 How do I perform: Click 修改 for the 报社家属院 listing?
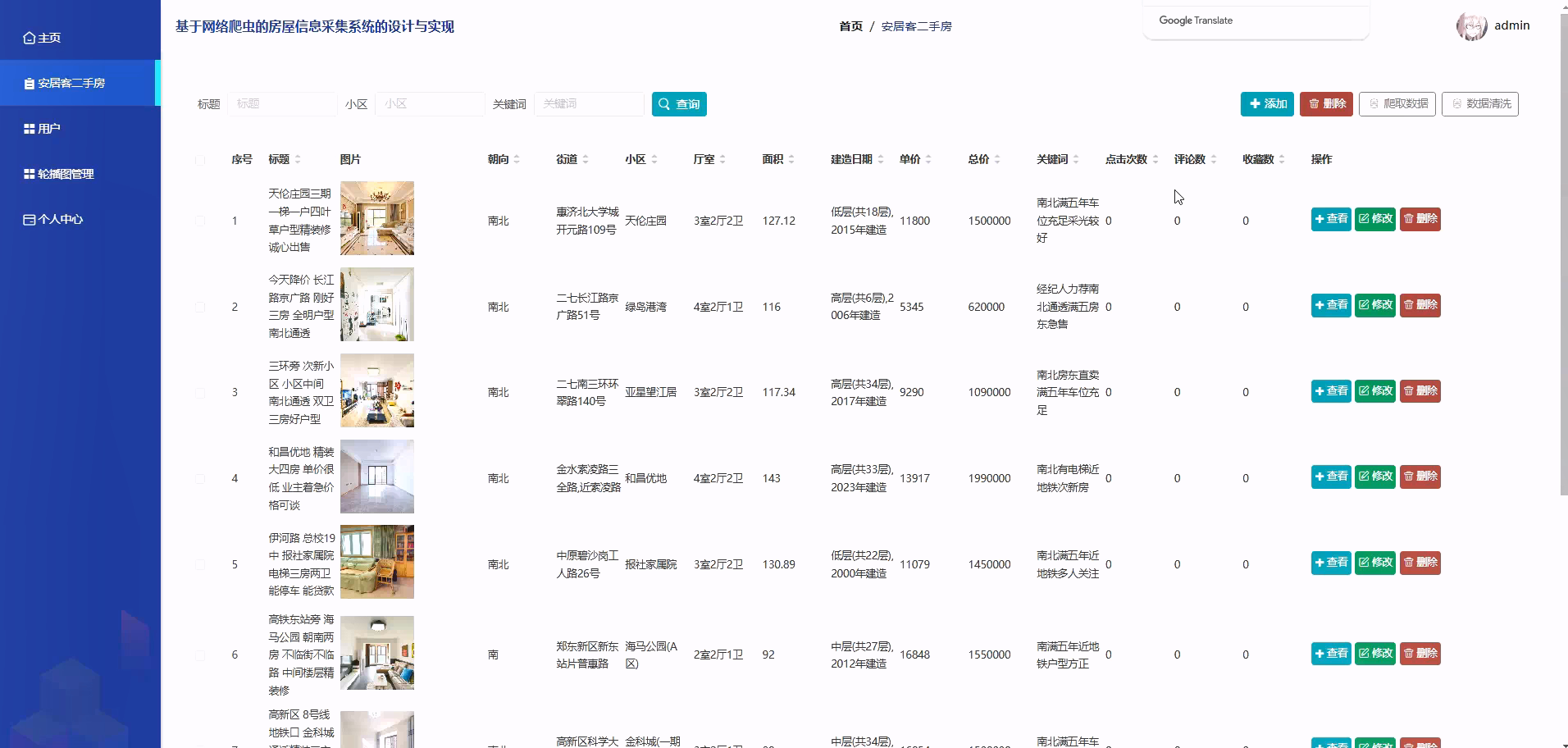pos(1374,563)
